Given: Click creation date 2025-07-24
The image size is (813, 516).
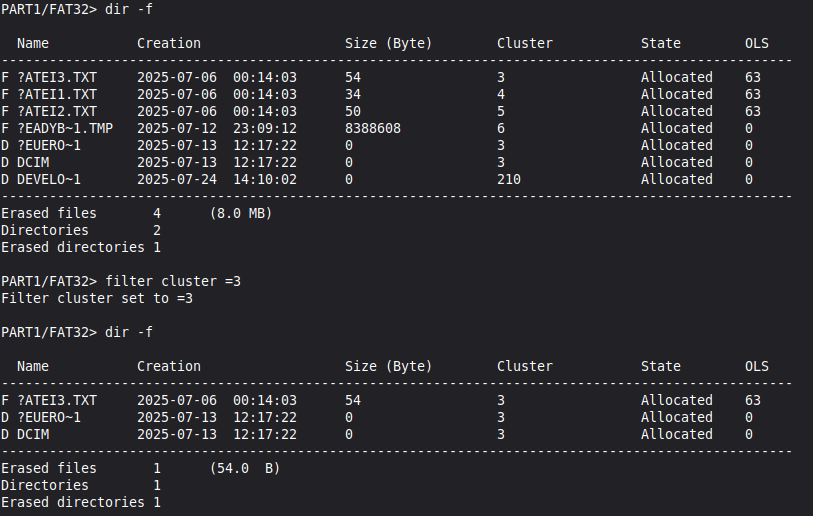Looking at the screenshot, I should tap(177, 179).
